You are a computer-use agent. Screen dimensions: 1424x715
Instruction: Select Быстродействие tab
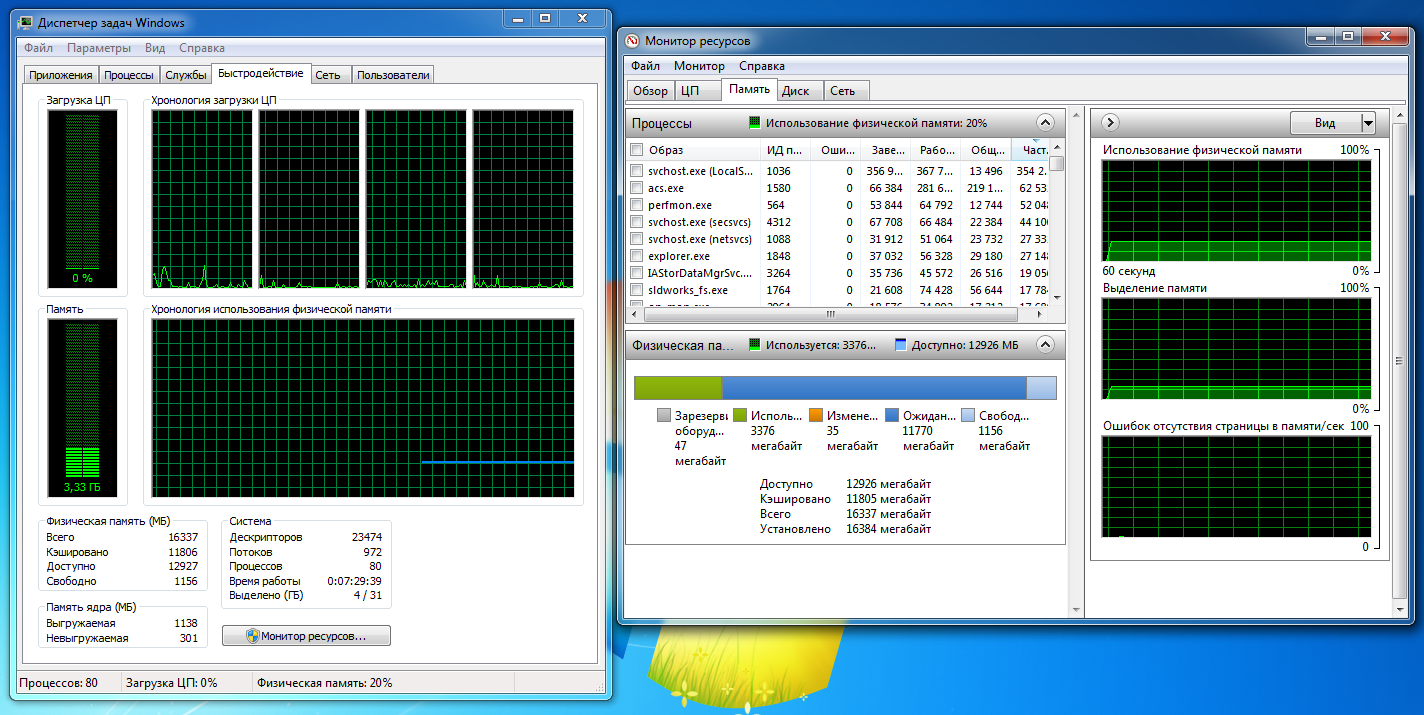tap(260, 73)
